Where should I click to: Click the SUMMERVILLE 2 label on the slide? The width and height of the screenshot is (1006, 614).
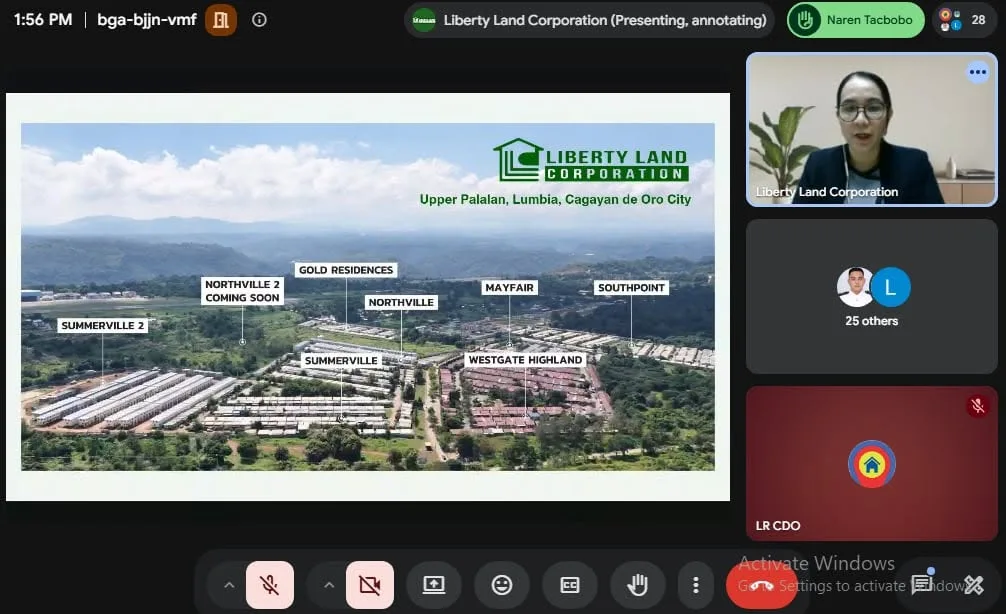pyautogui.click(x=103, y=326)
